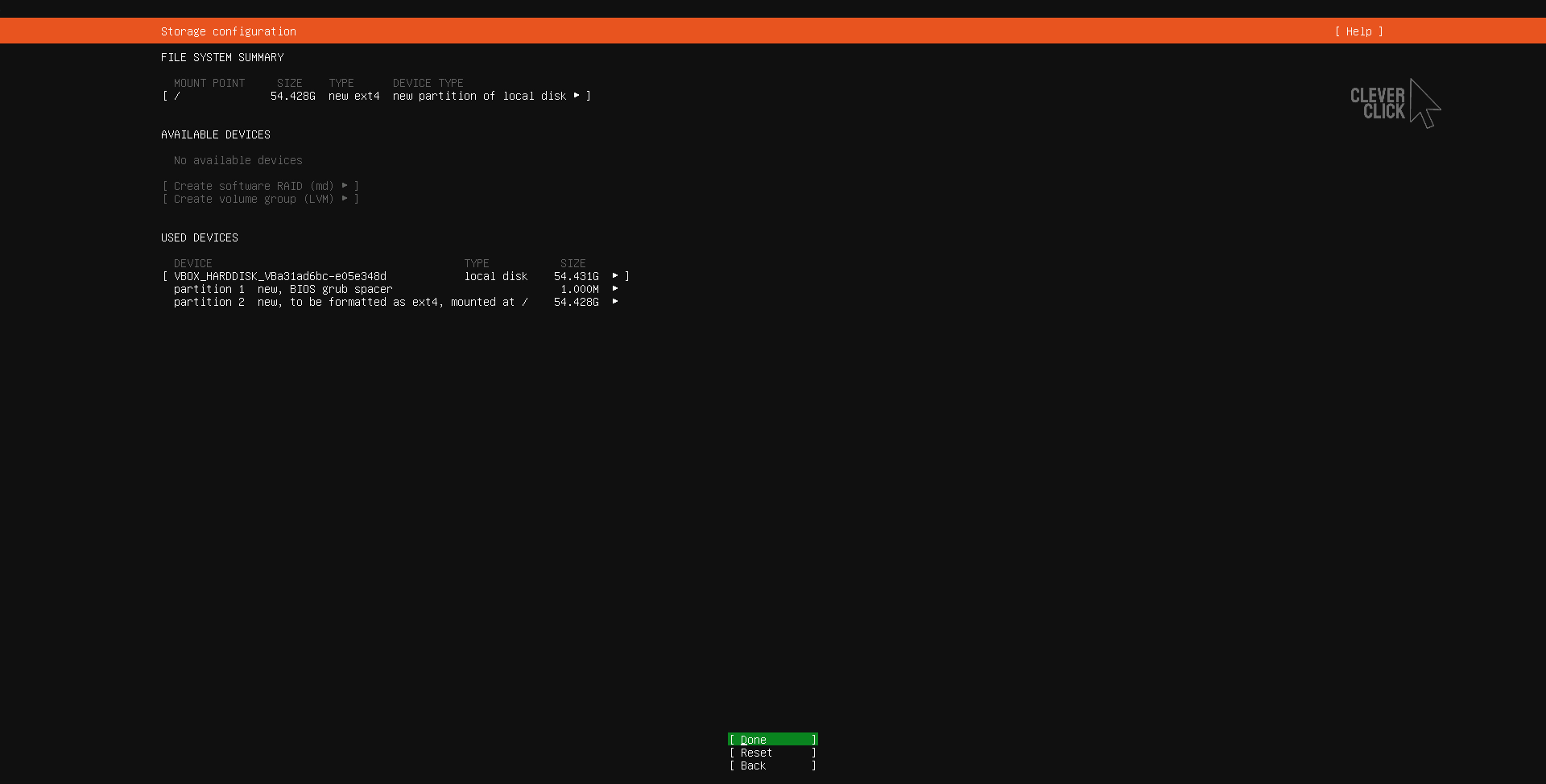Open arrow menu for VBOX_HARDDISK local disk
This screenshot has height=784, width=1546.
(615, 276)
